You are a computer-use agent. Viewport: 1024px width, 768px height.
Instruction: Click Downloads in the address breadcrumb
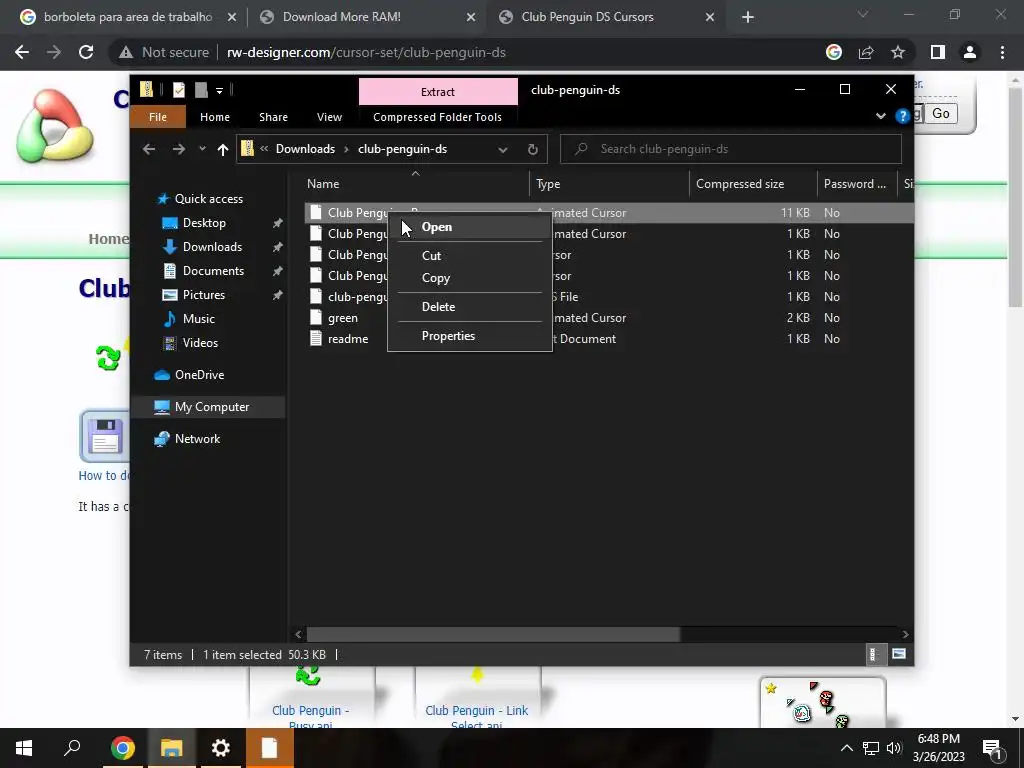pyautogui.click(x=305, y=149)
